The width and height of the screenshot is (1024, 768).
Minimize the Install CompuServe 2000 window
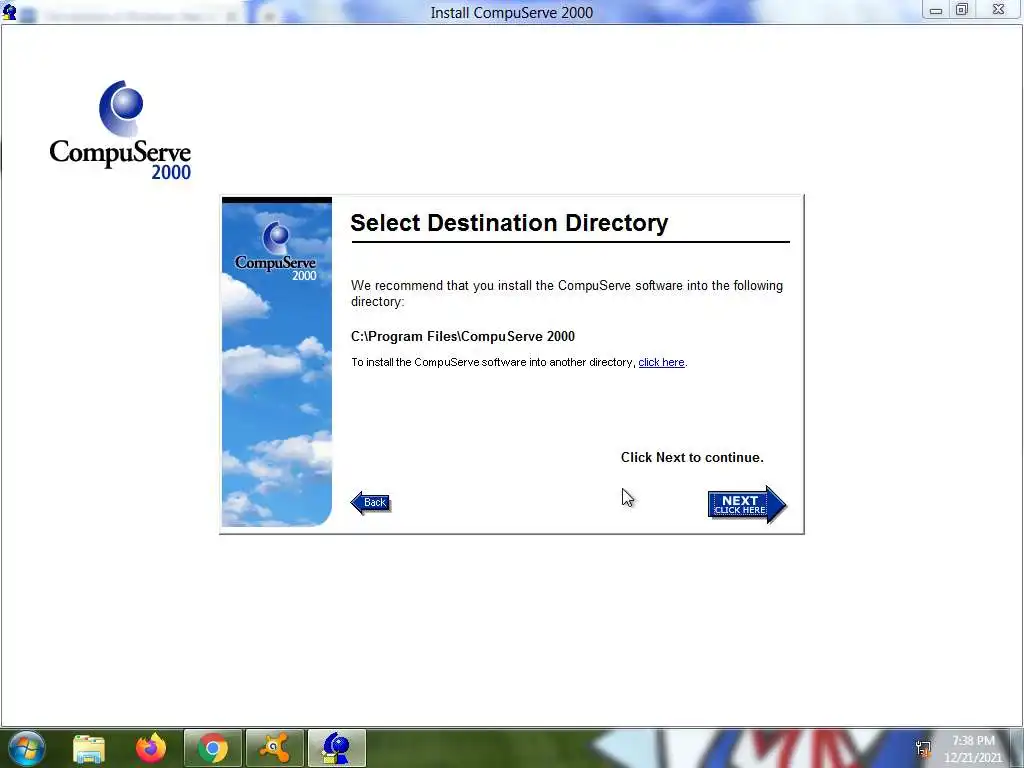point(935,10)
